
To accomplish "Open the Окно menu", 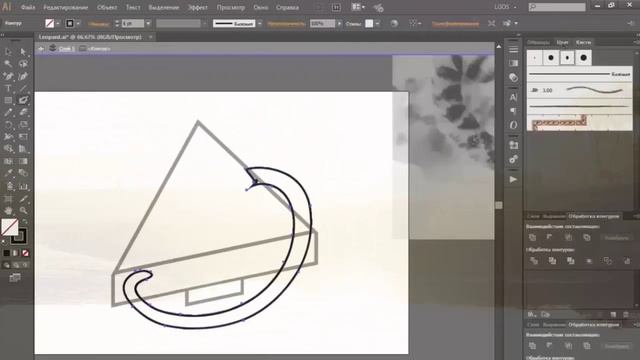I will pyautogui.click(x=260, y=7).
